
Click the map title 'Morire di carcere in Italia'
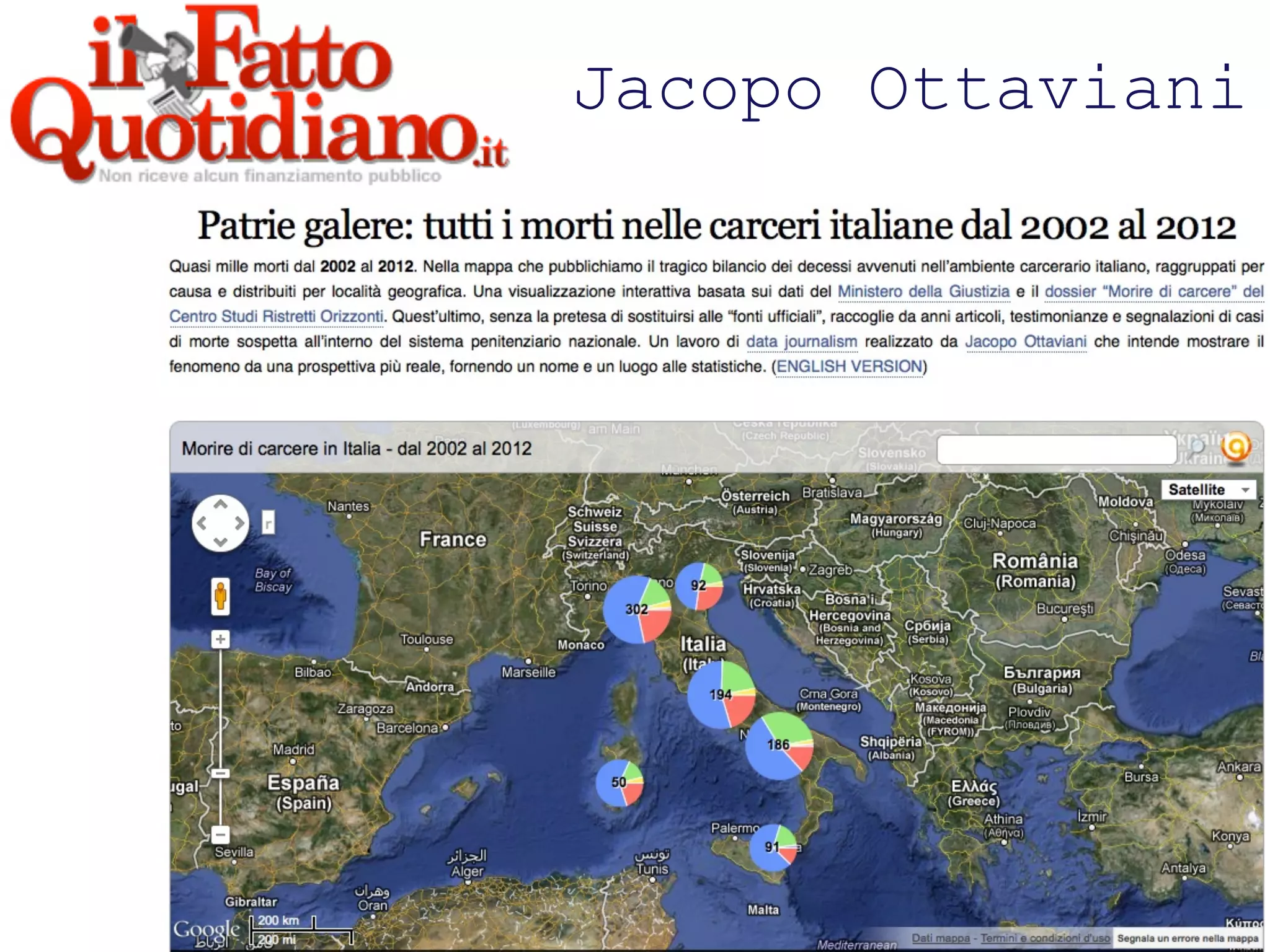pyautogui.click(x=357, y=448)
